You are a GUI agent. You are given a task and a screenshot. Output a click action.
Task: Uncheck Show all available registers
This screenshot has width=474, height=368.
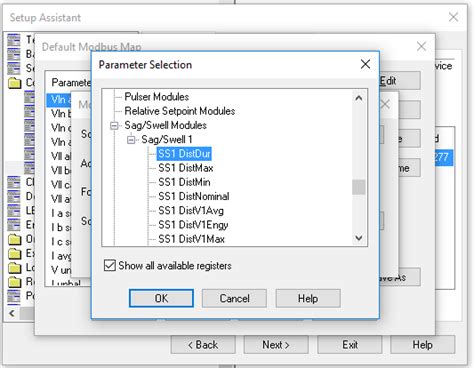pos(110,266)
